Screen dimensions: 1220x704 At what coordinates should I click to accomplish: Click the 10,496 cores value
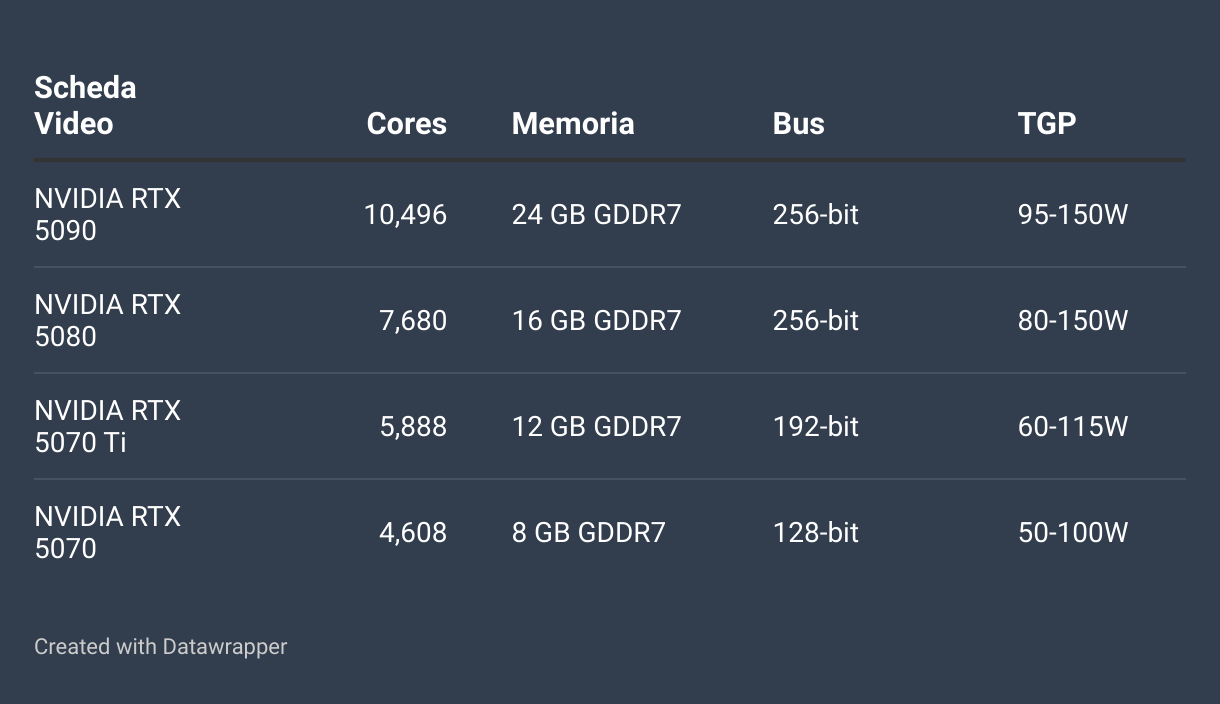tap(405, 214)
